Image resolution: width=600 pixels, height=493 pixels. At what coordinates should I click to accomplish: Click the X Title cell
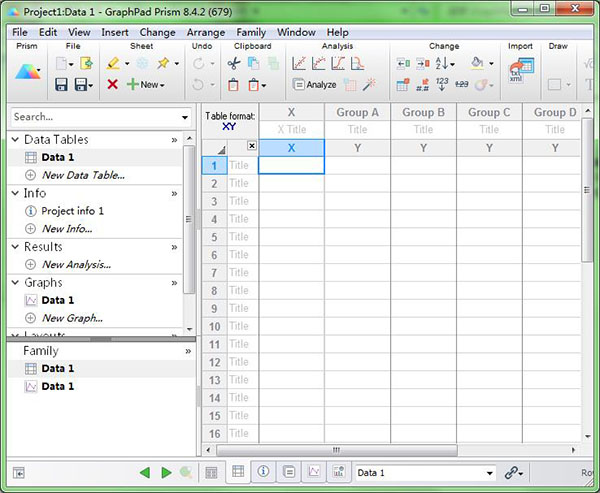(292, 129)
